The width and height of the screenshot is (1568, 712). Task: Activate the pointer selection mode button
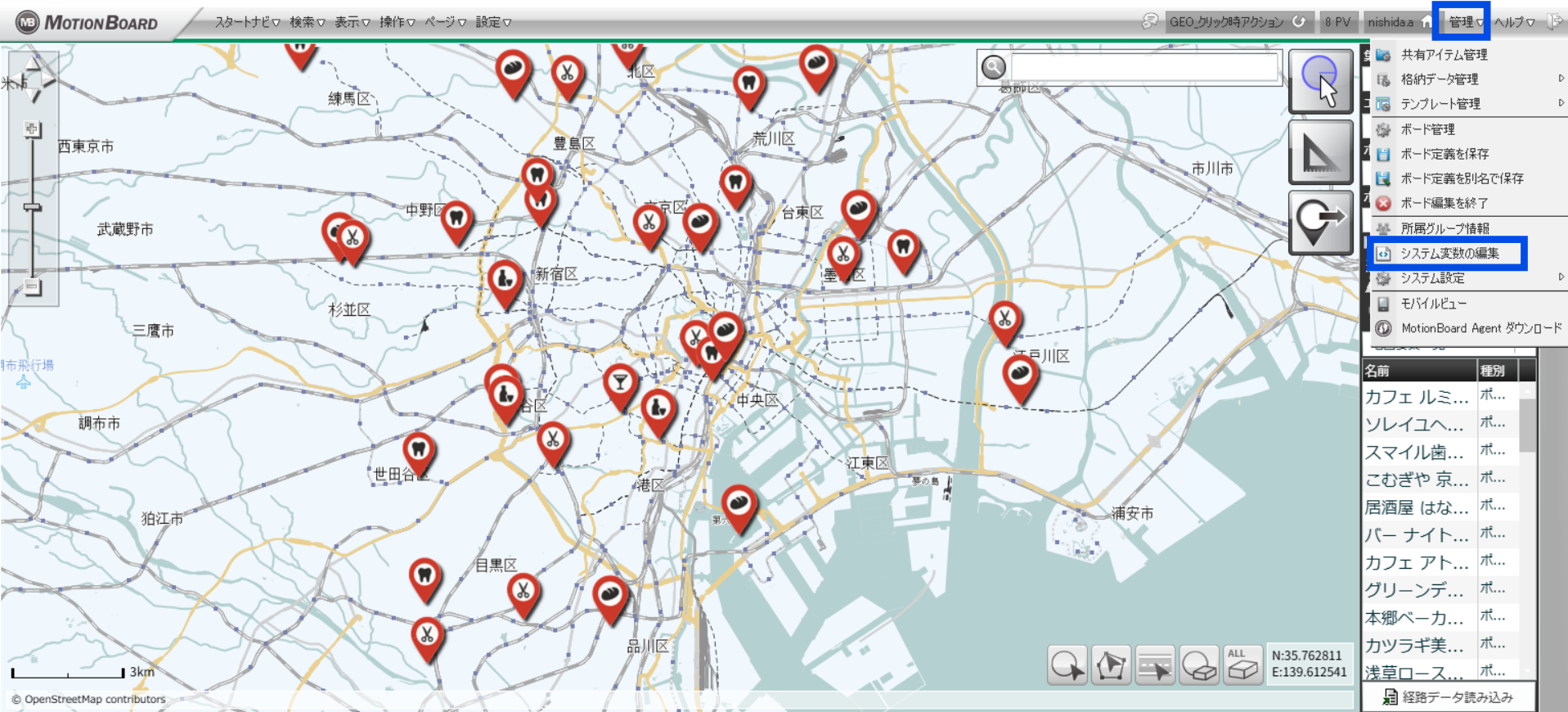tap(1320, 81)
